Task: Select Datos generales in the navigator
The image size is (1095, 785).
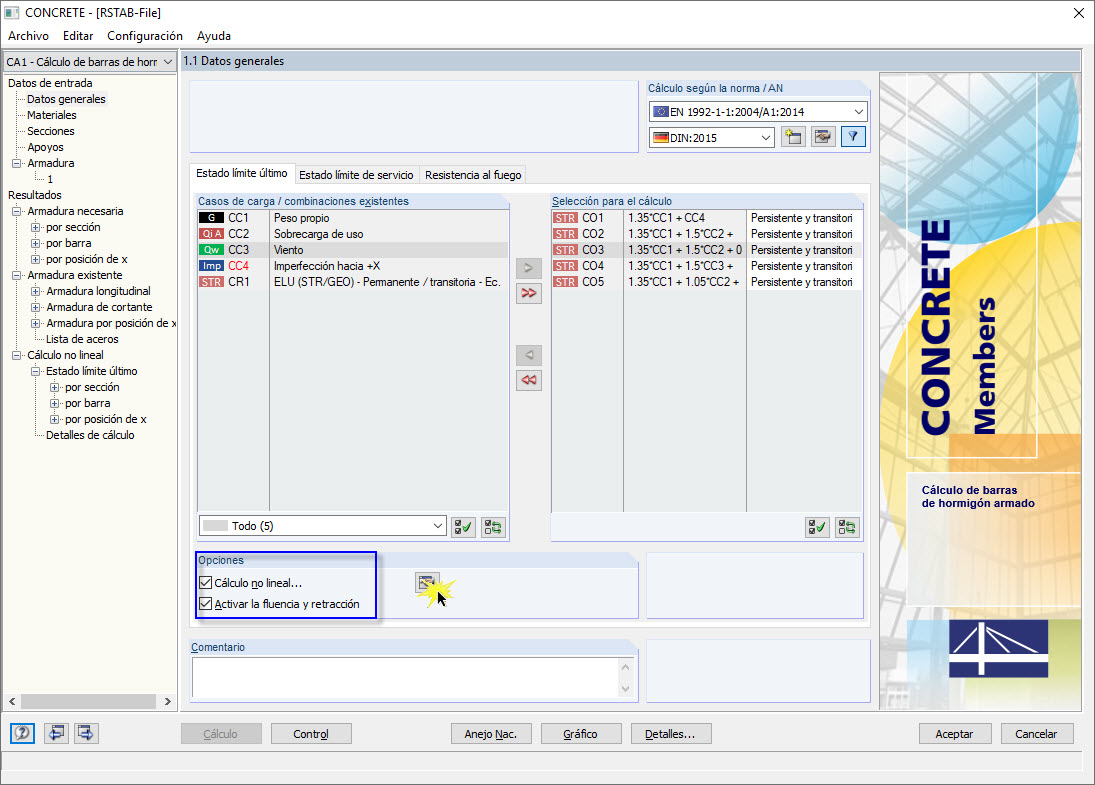Action: (66, 99)
